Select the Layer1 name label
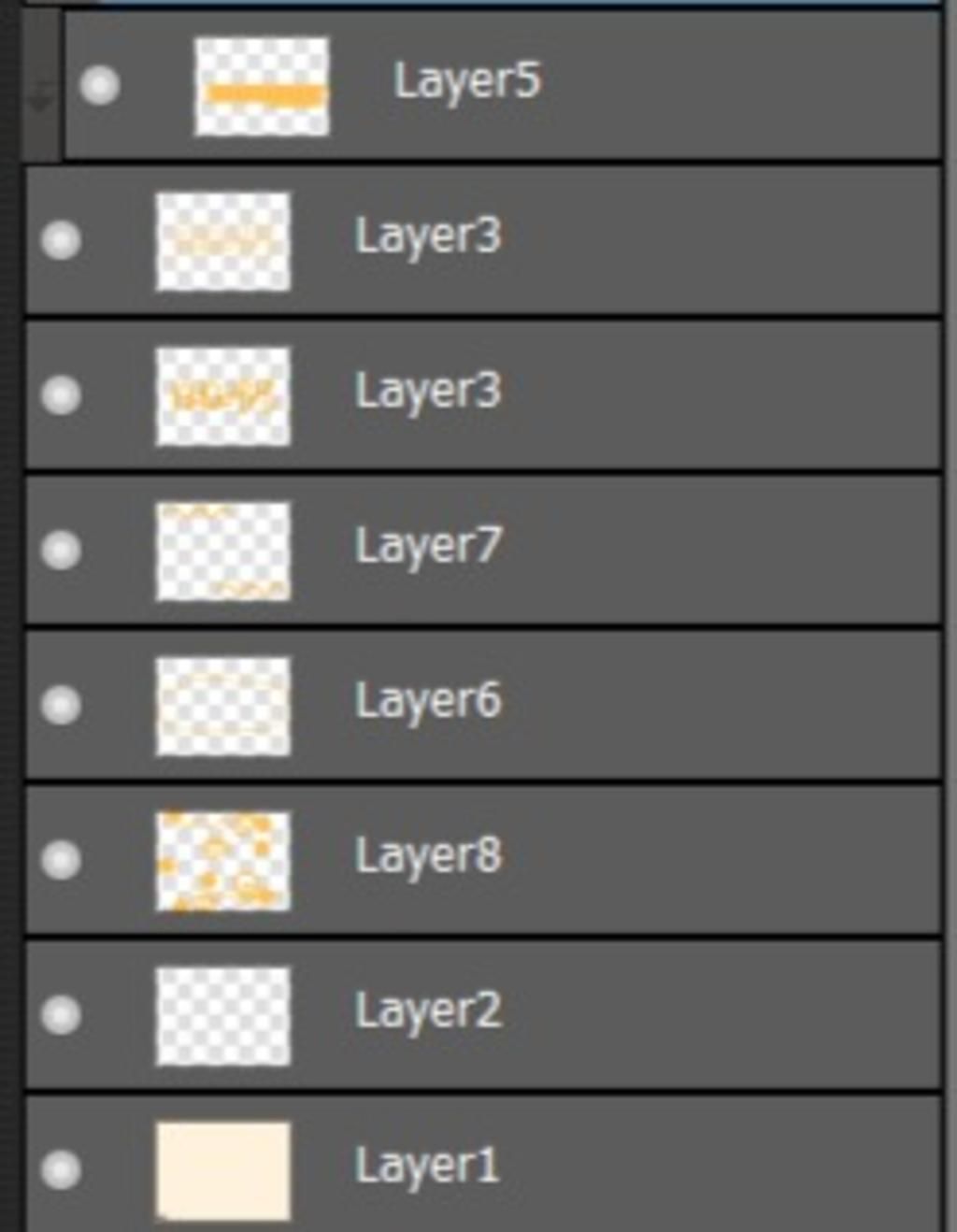The image size is (957, 1232). 427,1166
